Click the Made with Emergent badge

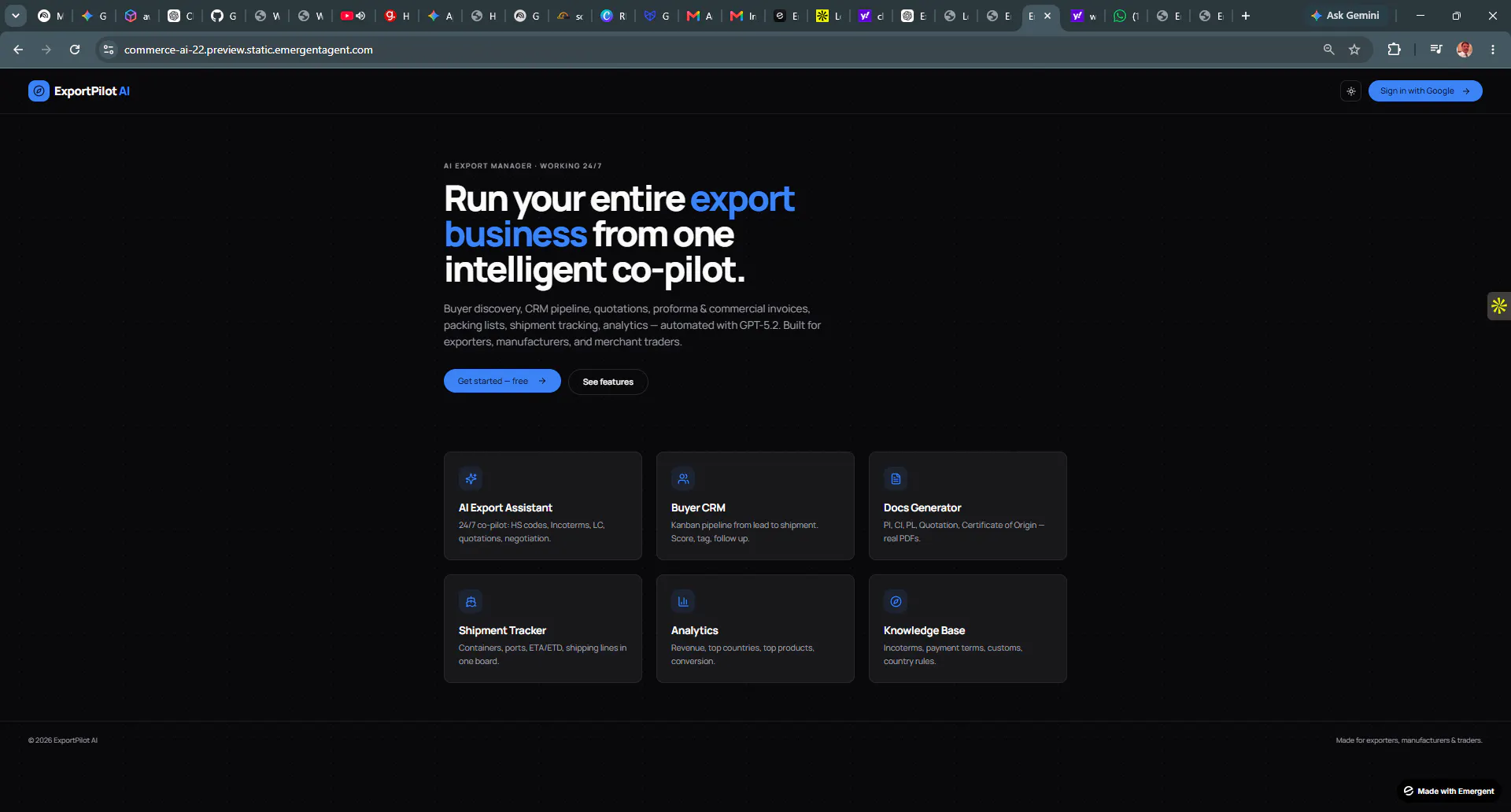(x=1449, y=791)
